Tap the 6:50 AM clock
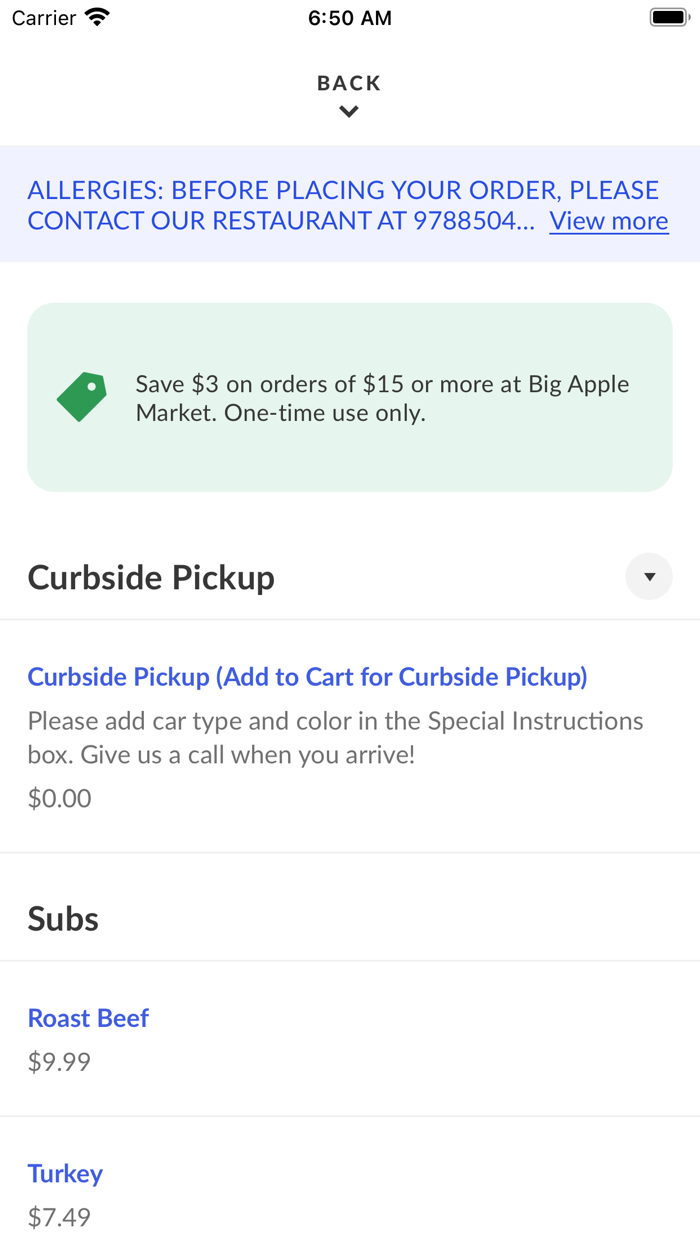This screenshot has height=1244, width=700. pos(349,18)
